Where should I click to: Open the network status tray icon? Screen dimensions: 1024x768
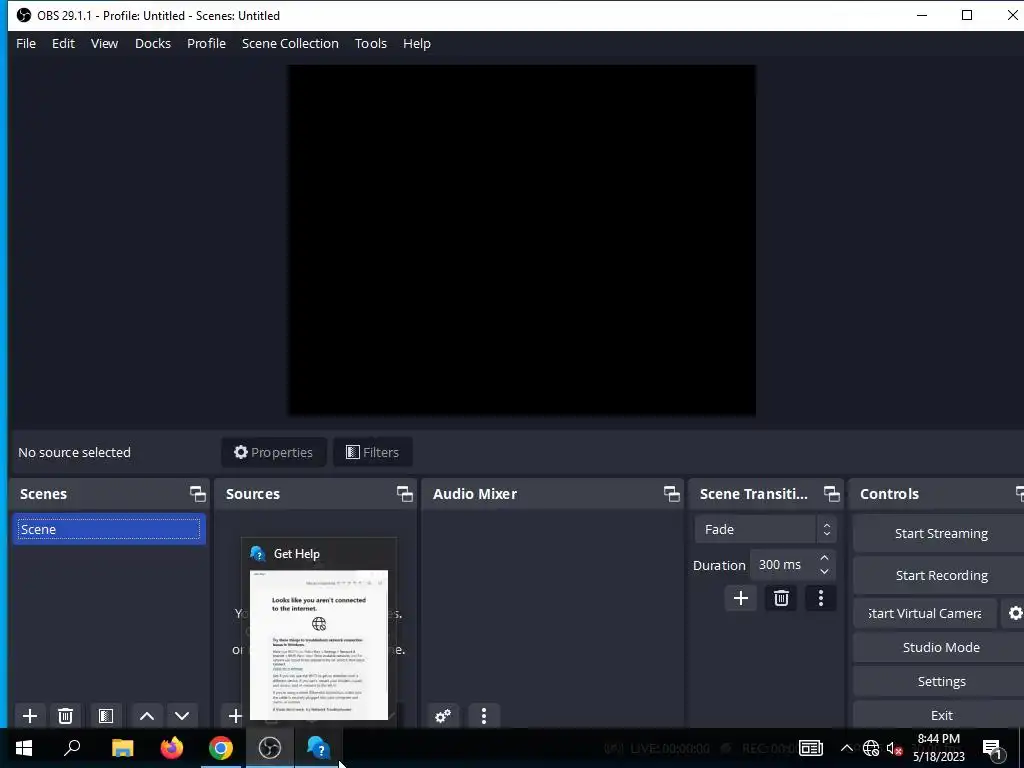click(x=871, y=748)
